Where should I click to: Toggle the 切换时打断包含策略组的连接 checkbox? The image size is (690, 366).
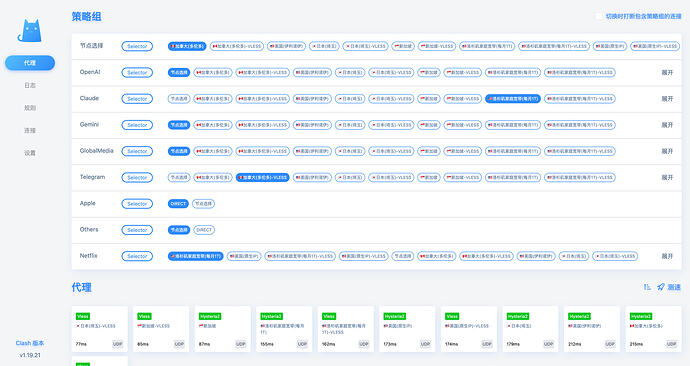598,16
